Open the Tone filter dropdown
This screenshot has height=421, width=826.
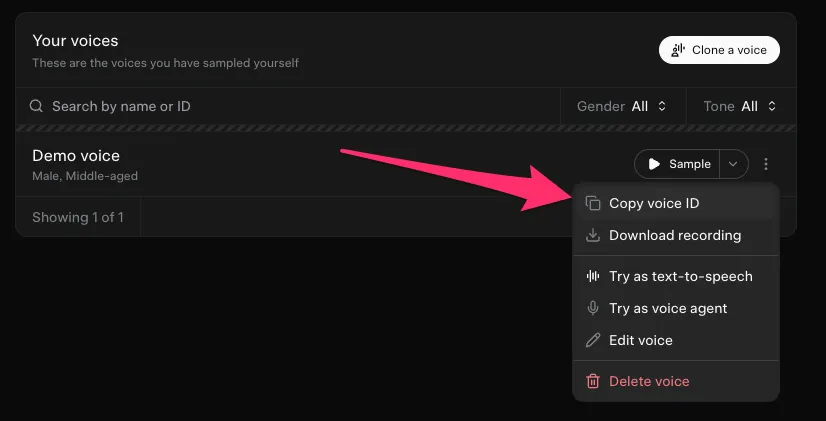tap(740, 106)
